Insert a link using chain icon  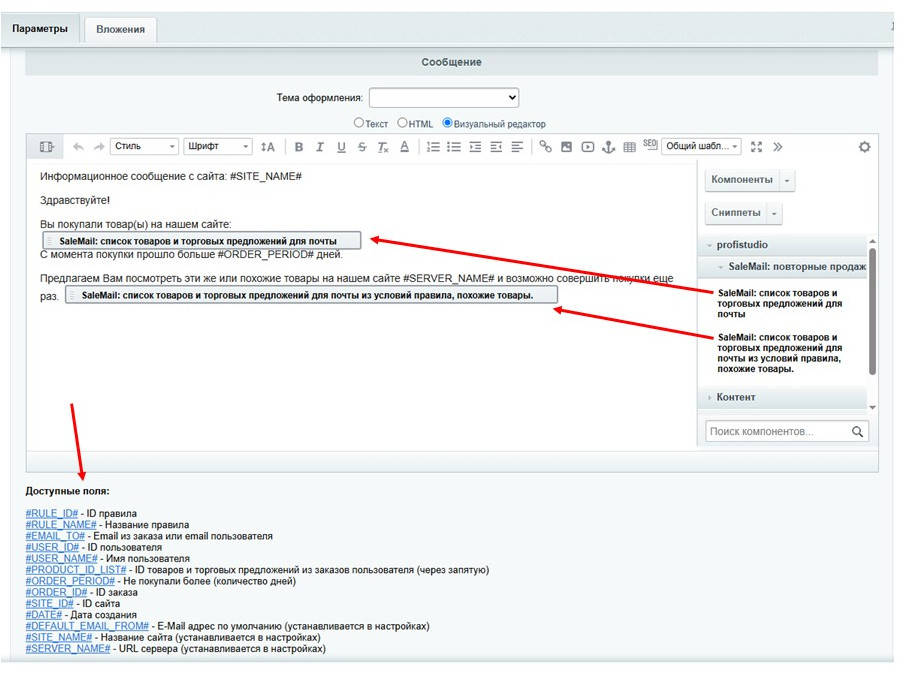tap(545, 147)
